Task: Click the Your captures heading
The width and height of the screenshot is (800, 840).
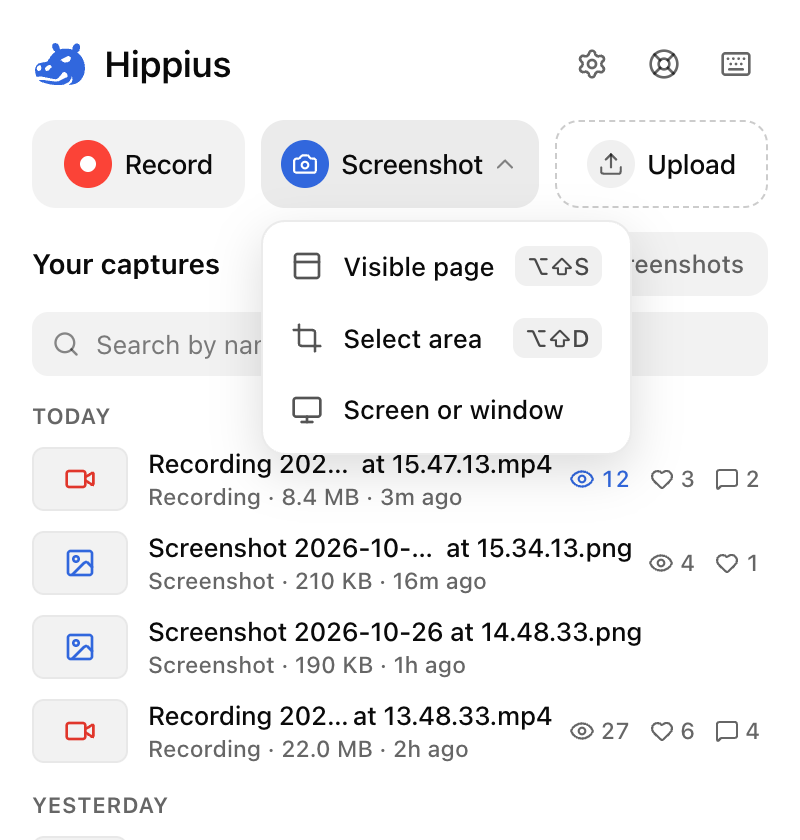Action: pyautogui.click(x=126, y=265)
